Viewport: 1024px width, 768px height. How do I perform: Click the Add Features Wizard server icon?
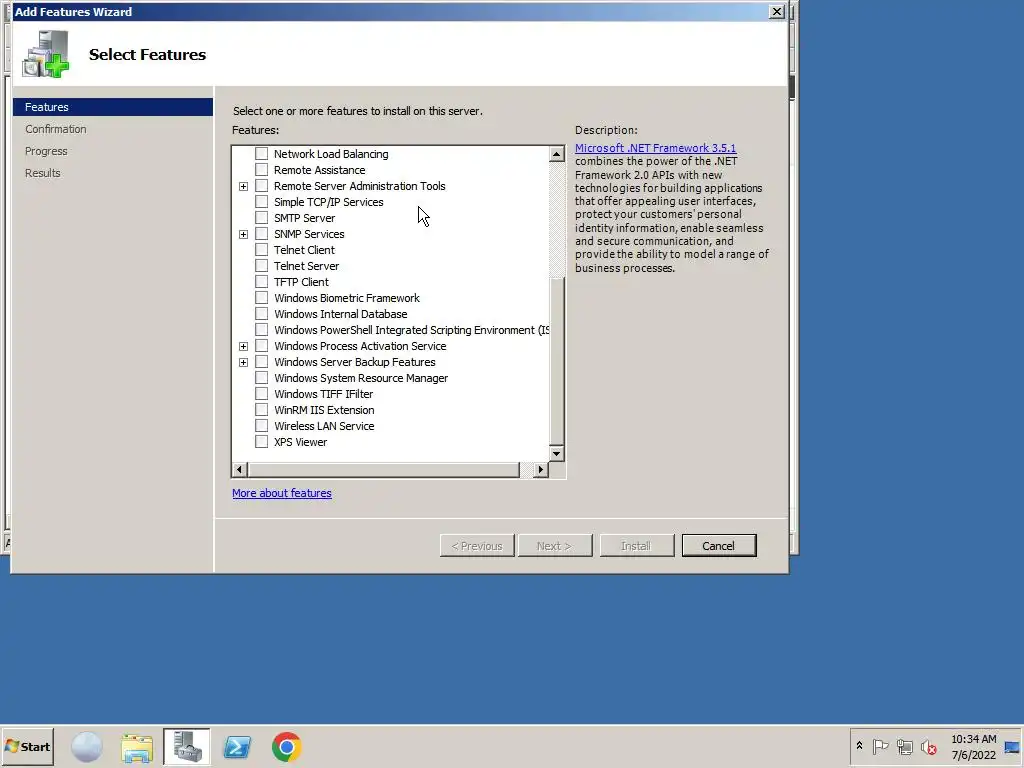pos(46,54)
